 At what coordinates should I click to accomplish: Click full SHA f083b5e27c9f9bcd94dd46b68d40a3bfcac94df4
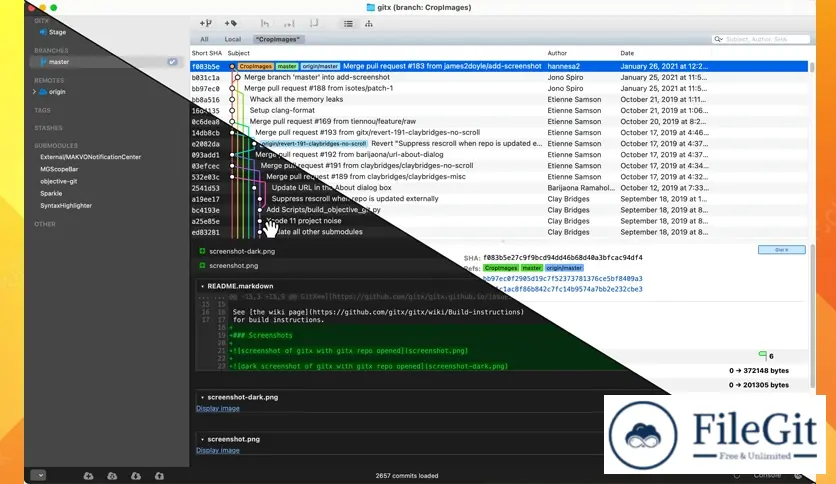pyautogui.click(x=562, y=257)
